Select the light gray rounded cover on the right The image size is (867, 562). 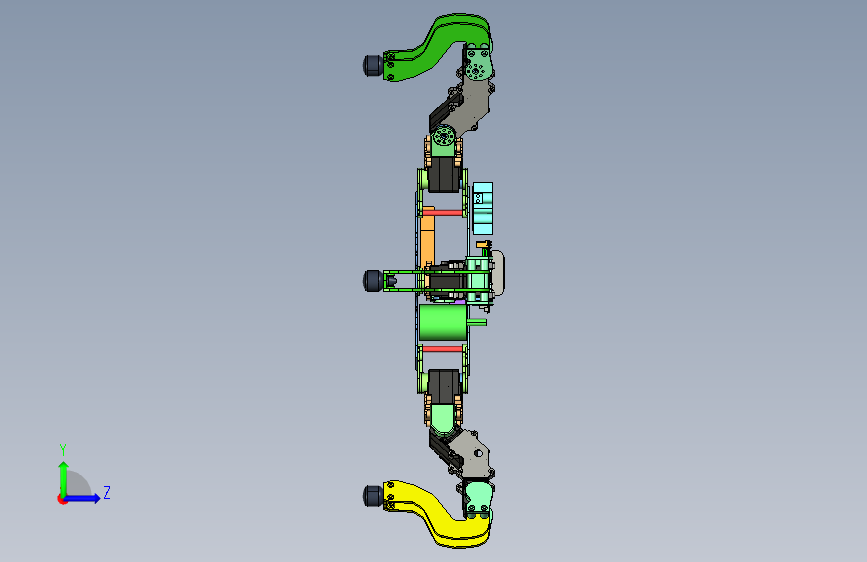[498, 273]
